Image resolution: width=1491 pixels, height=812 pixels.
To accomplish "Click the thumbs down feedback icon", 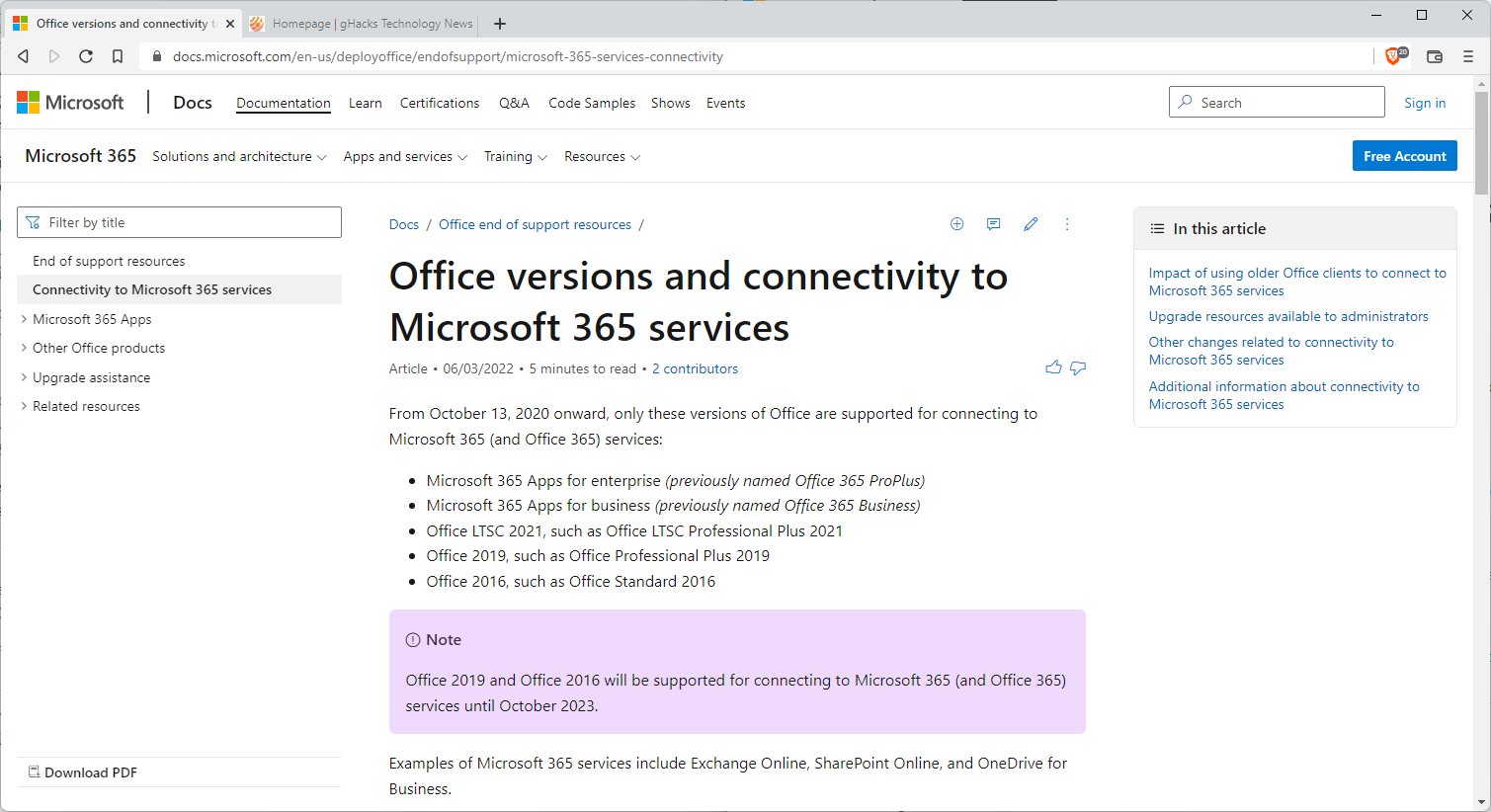I will (1078, 367).
